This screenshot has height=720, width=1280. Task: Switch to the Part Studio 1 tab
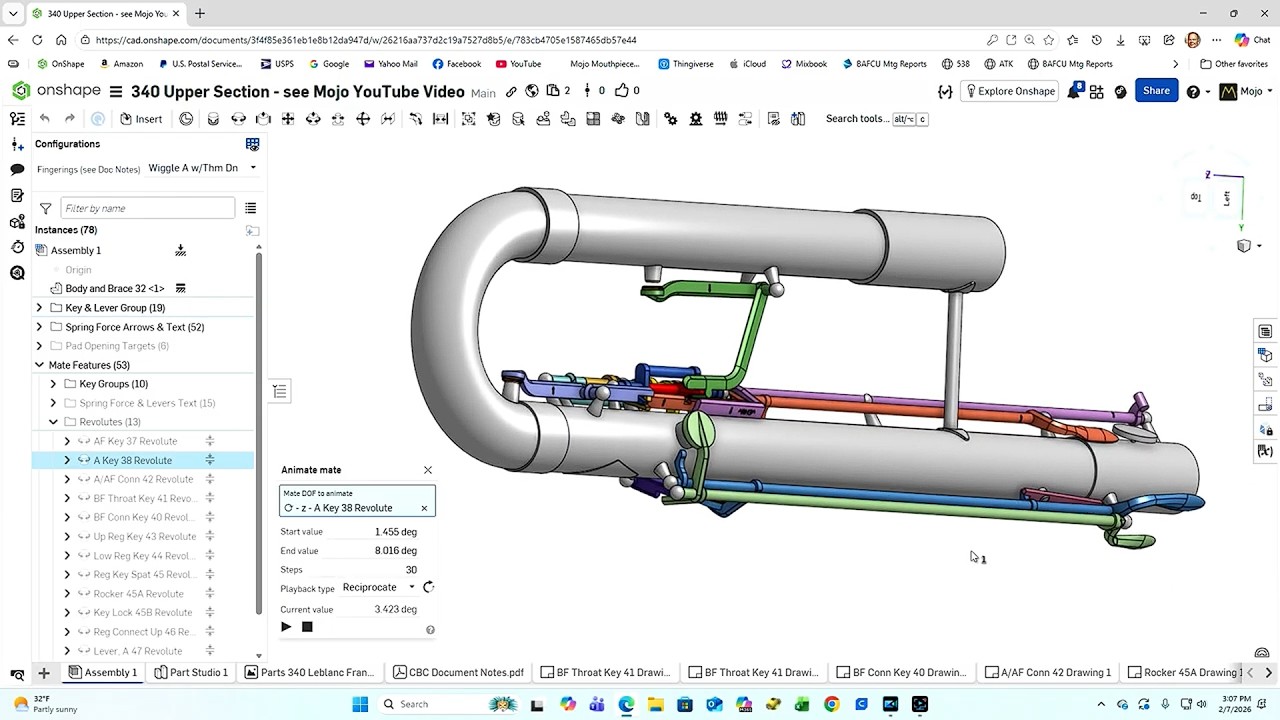pos(191,672)
